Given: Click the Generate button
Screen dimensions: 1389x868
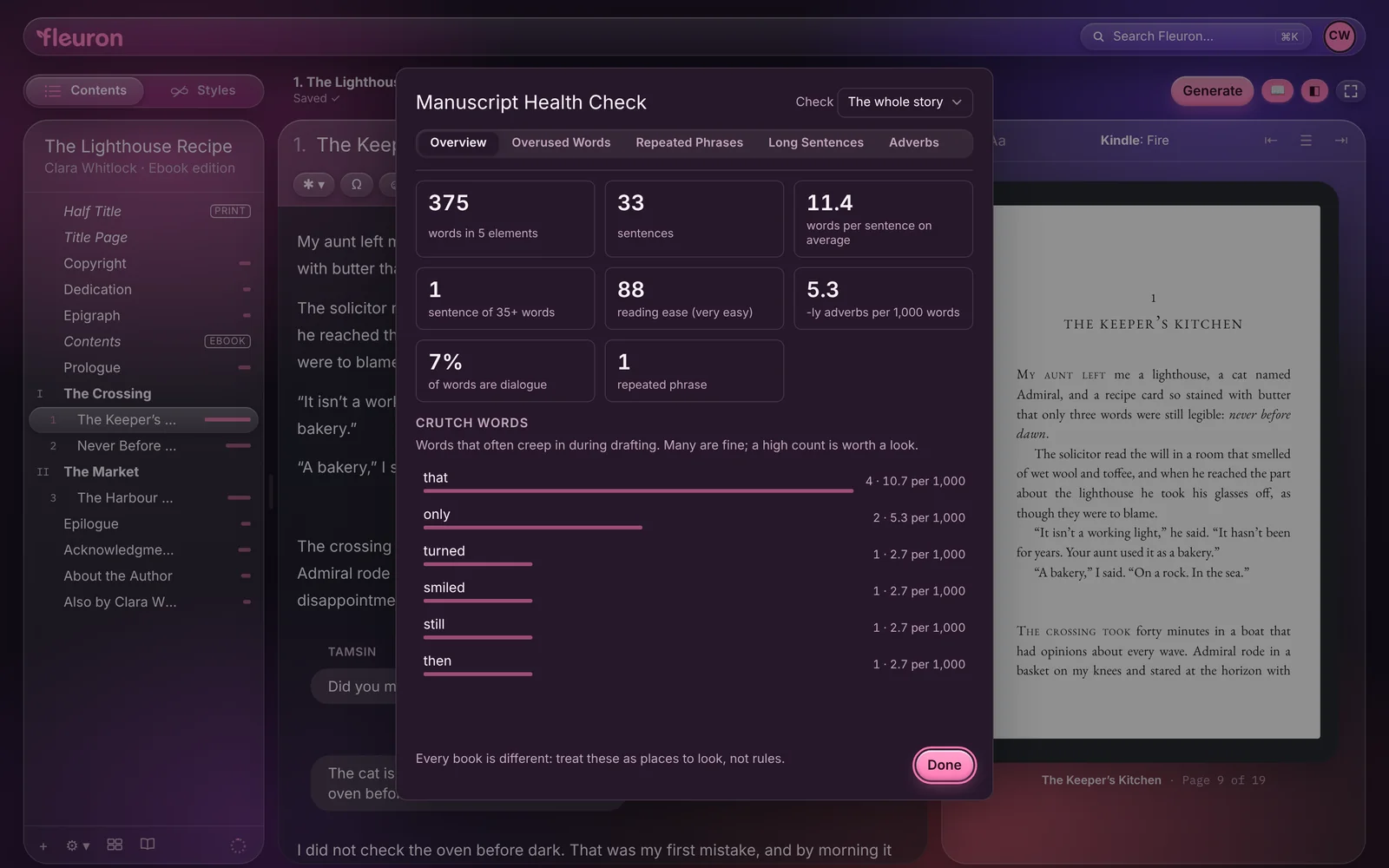Looking at the screenshot, I should point(1212,90).
